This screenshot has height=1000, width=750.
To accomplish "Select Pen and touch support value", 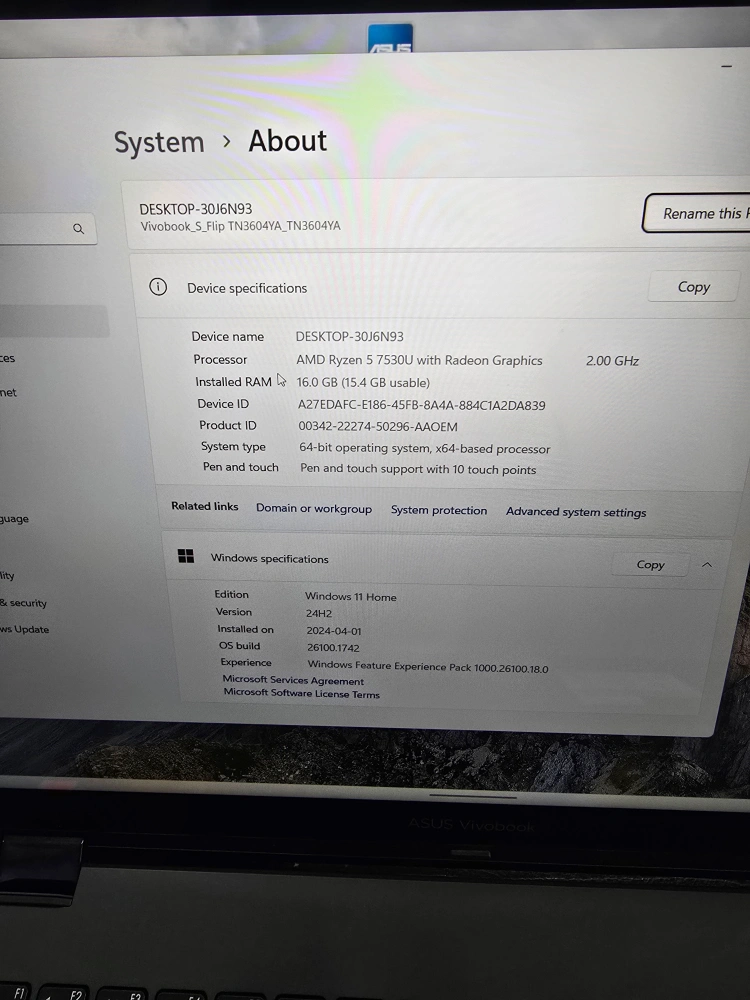I will point(418,469).
